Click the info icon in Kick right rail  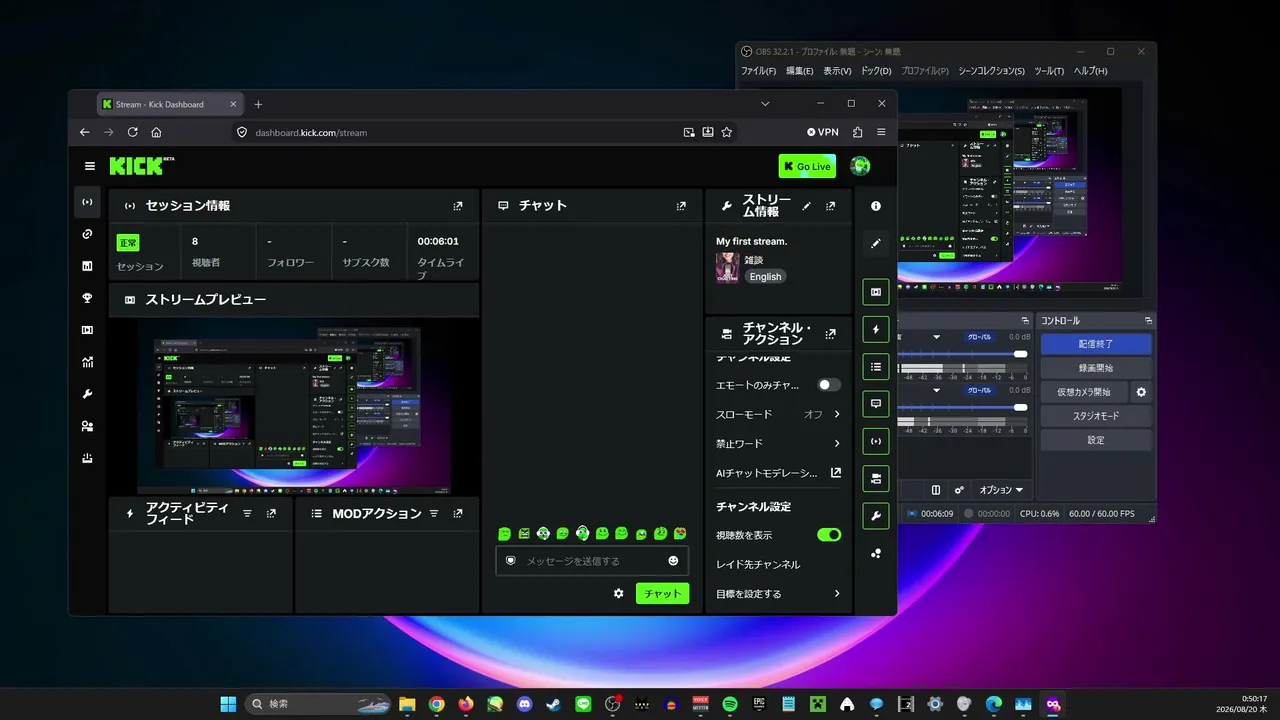(876, 206)
